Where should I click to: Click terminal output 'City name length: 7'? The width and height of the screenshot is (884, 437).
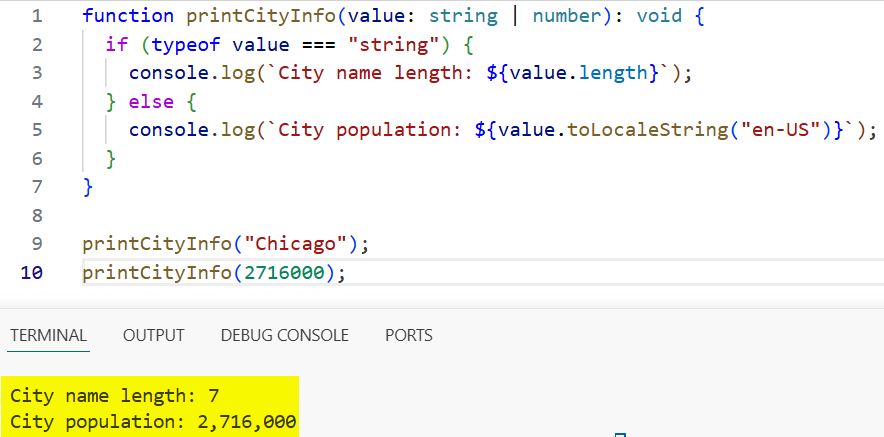point(114,395)
